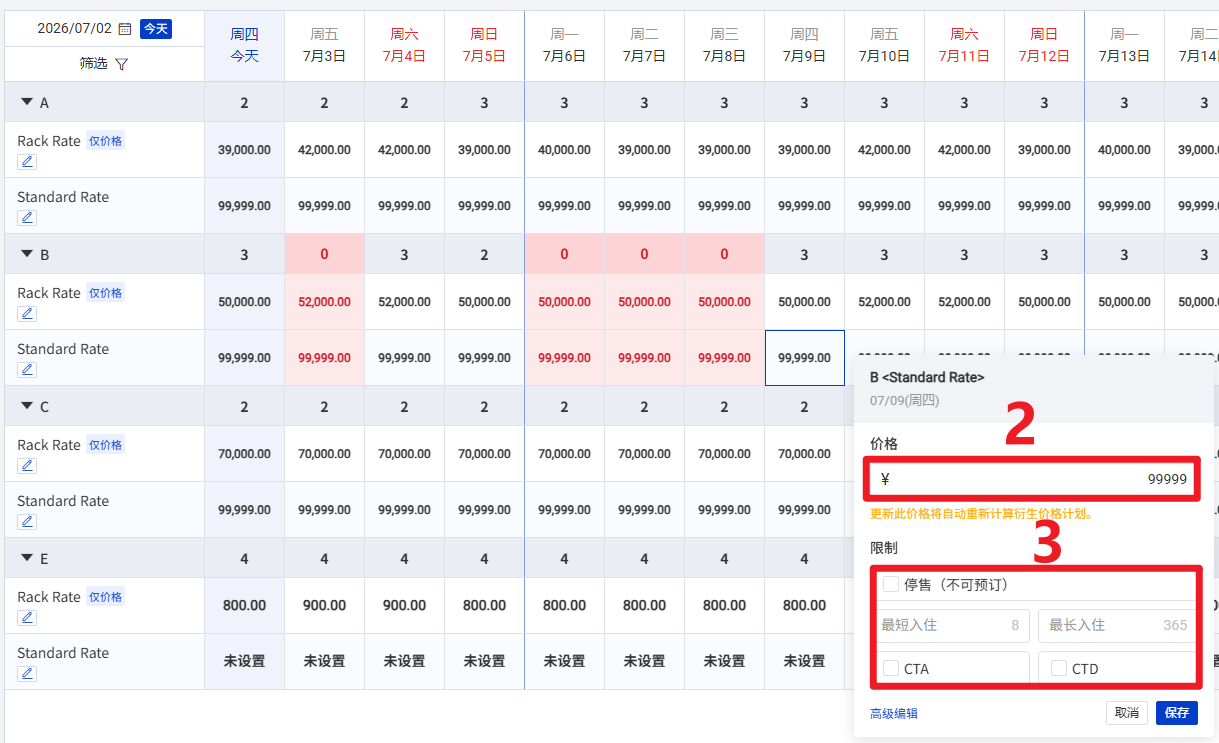
Task: Click the edit icon under C Rack Rate
Action: click(28, 466)
